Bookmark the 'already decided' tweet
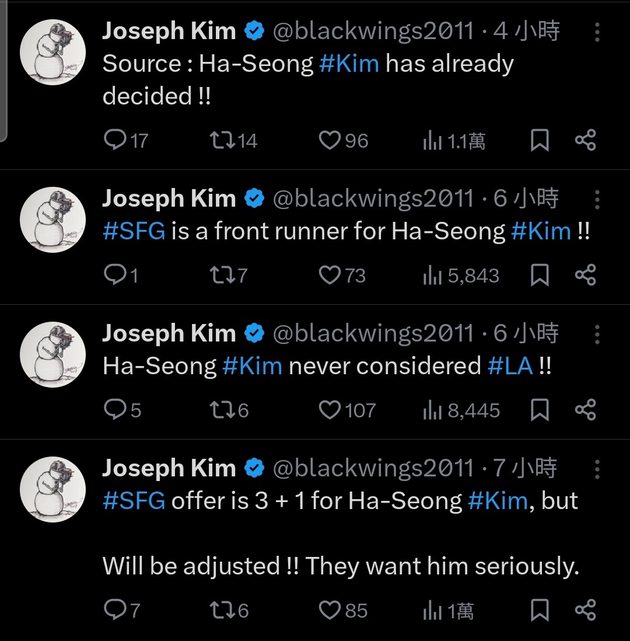Viewport: 630px width, 641px height. tap(539, 141)
